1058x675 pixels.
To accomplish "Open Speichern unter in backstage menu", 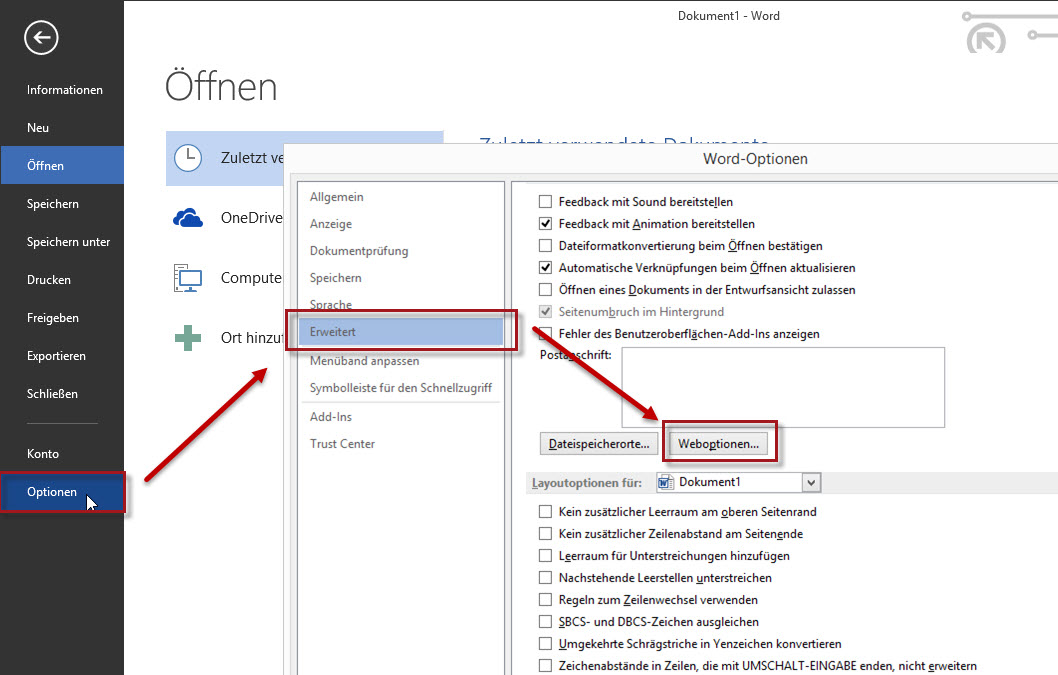I will 68,242.
